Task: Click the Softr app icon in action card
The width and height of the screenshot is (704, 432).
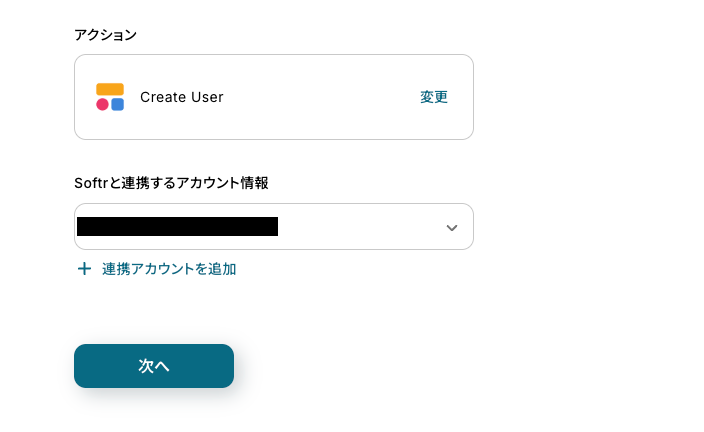Action: pos(110,97)
